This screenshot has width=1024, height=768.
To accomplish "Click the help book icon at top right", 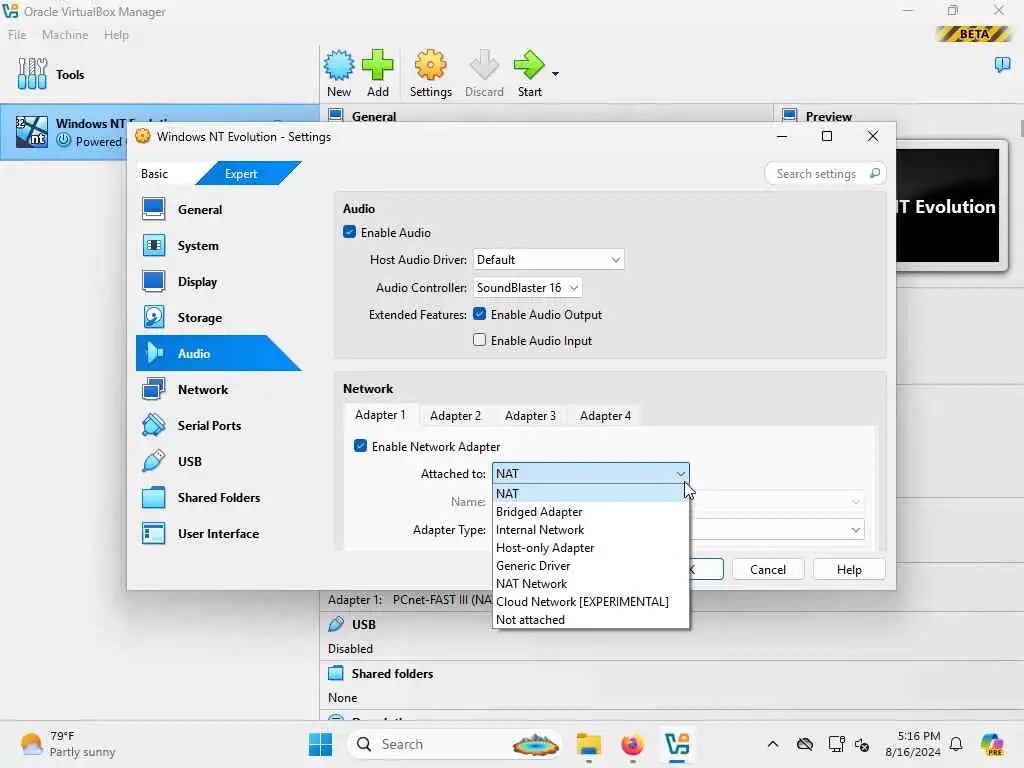I will pos(1002,64).
